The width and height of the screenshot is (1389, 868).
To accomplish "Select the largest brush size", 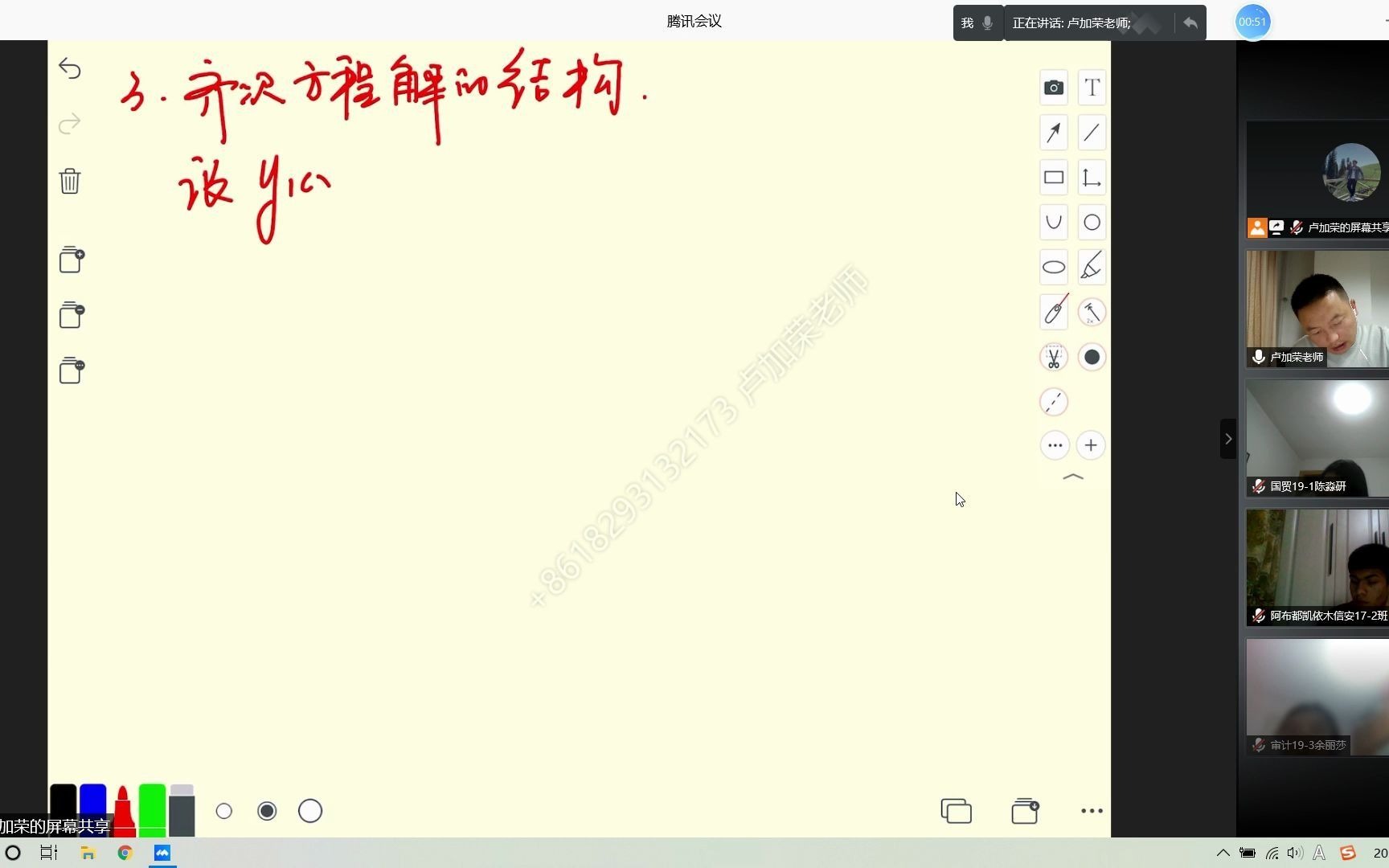I will click(310, 811).
